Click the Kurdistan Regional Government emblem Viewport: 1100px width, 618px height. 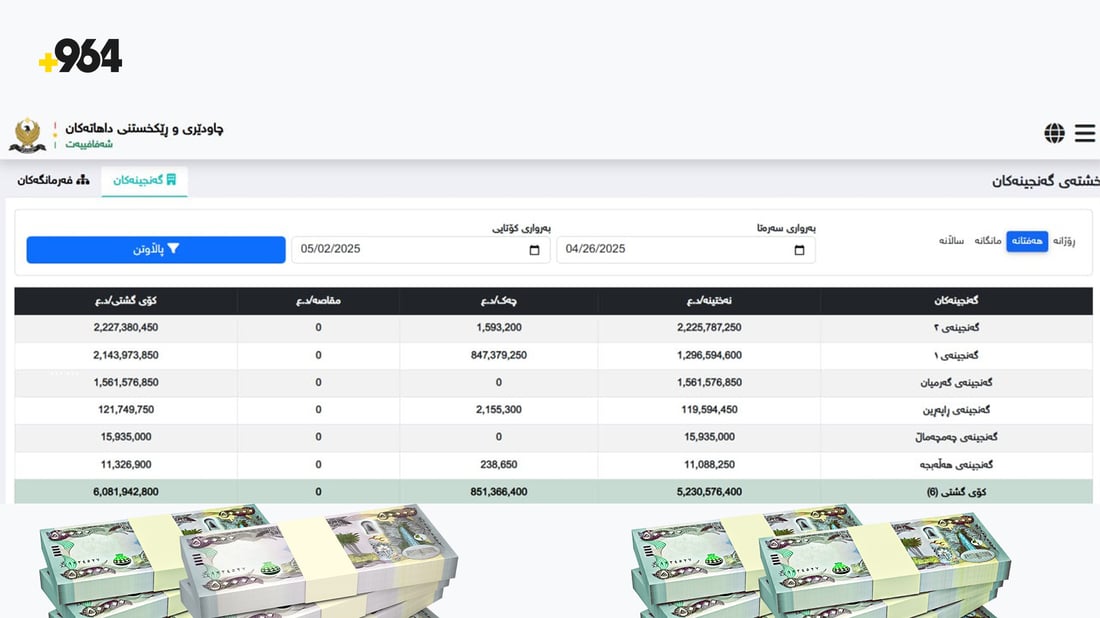[x=27, y=135]
